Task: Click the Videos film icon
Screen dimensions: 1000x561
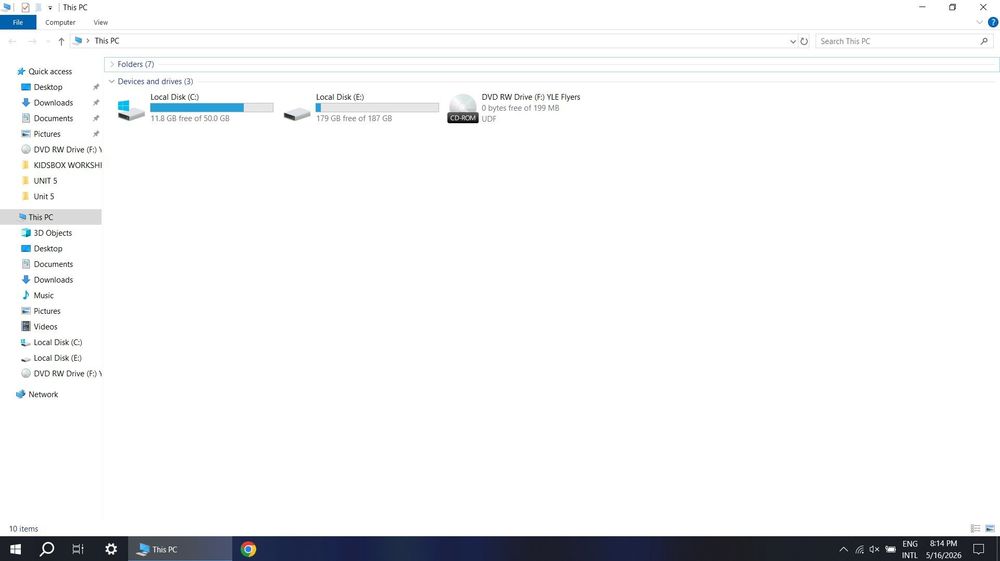Action: coord(26,327)
